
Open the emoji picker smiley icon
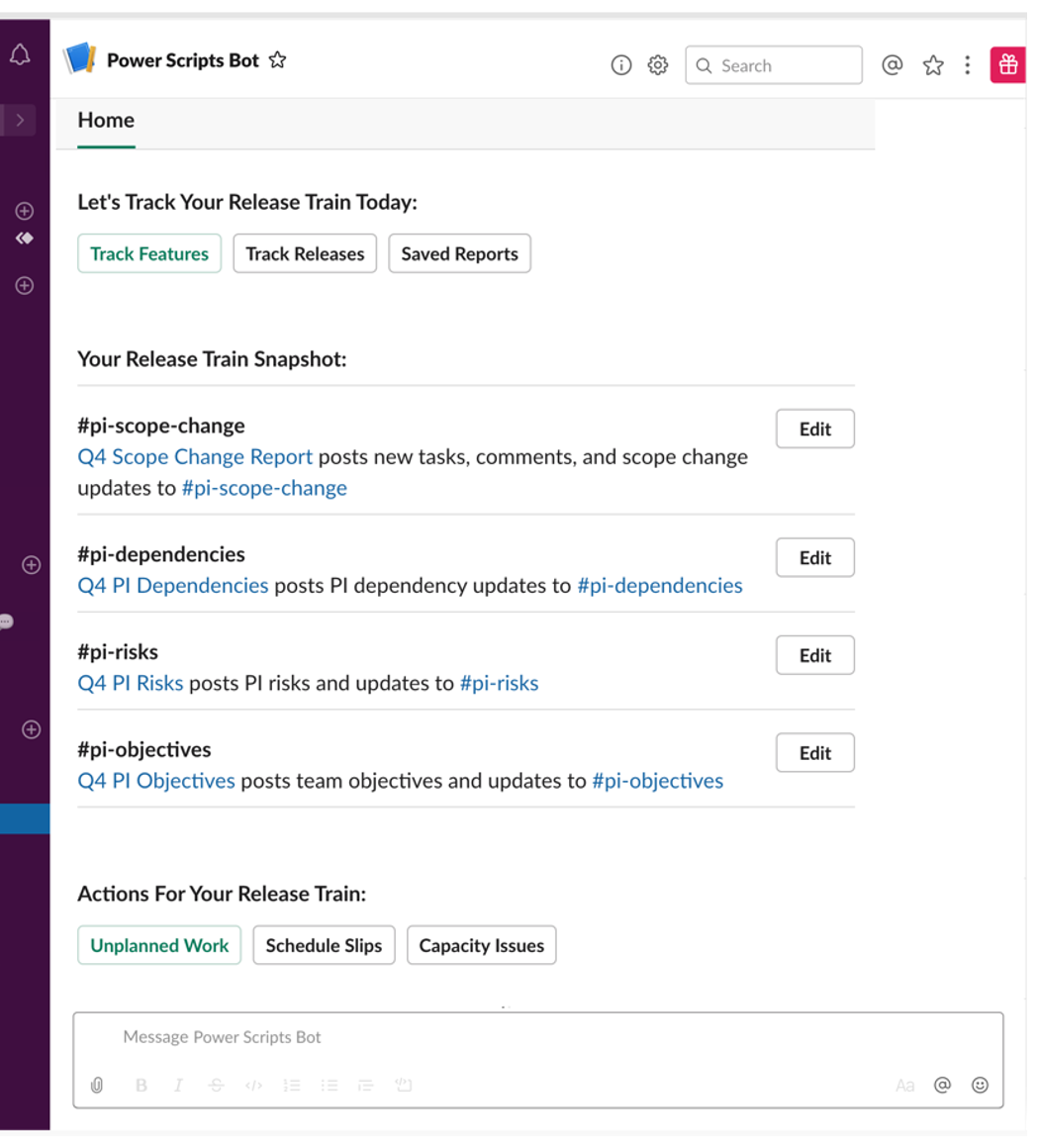coord(980,1085)
